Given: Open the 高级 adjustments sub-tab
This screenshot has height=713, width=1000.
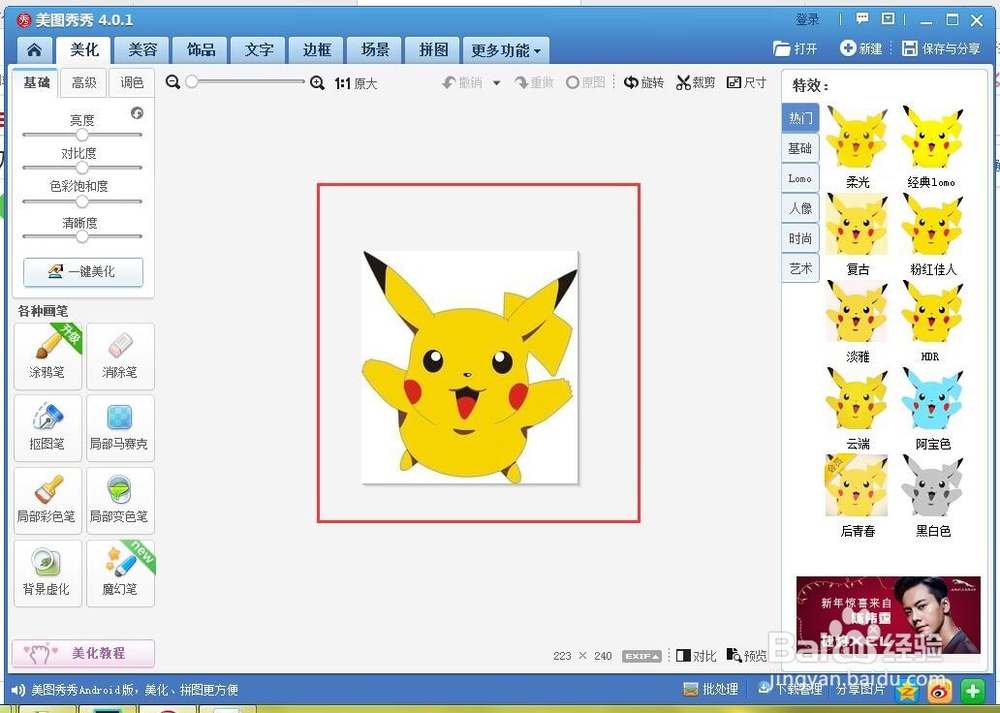Looking at the screenshot, I should (84, 82).
